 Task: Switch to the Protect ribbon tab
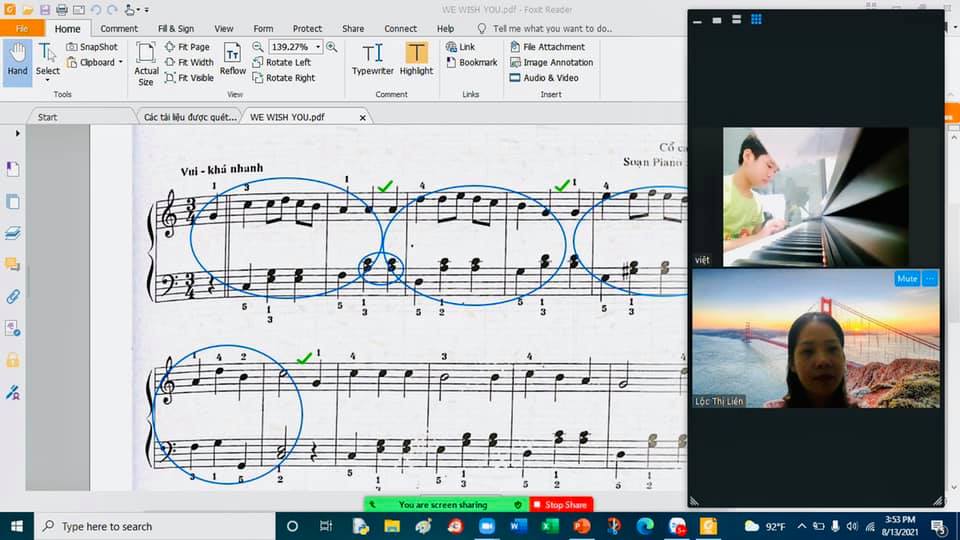tap(307, 28)
